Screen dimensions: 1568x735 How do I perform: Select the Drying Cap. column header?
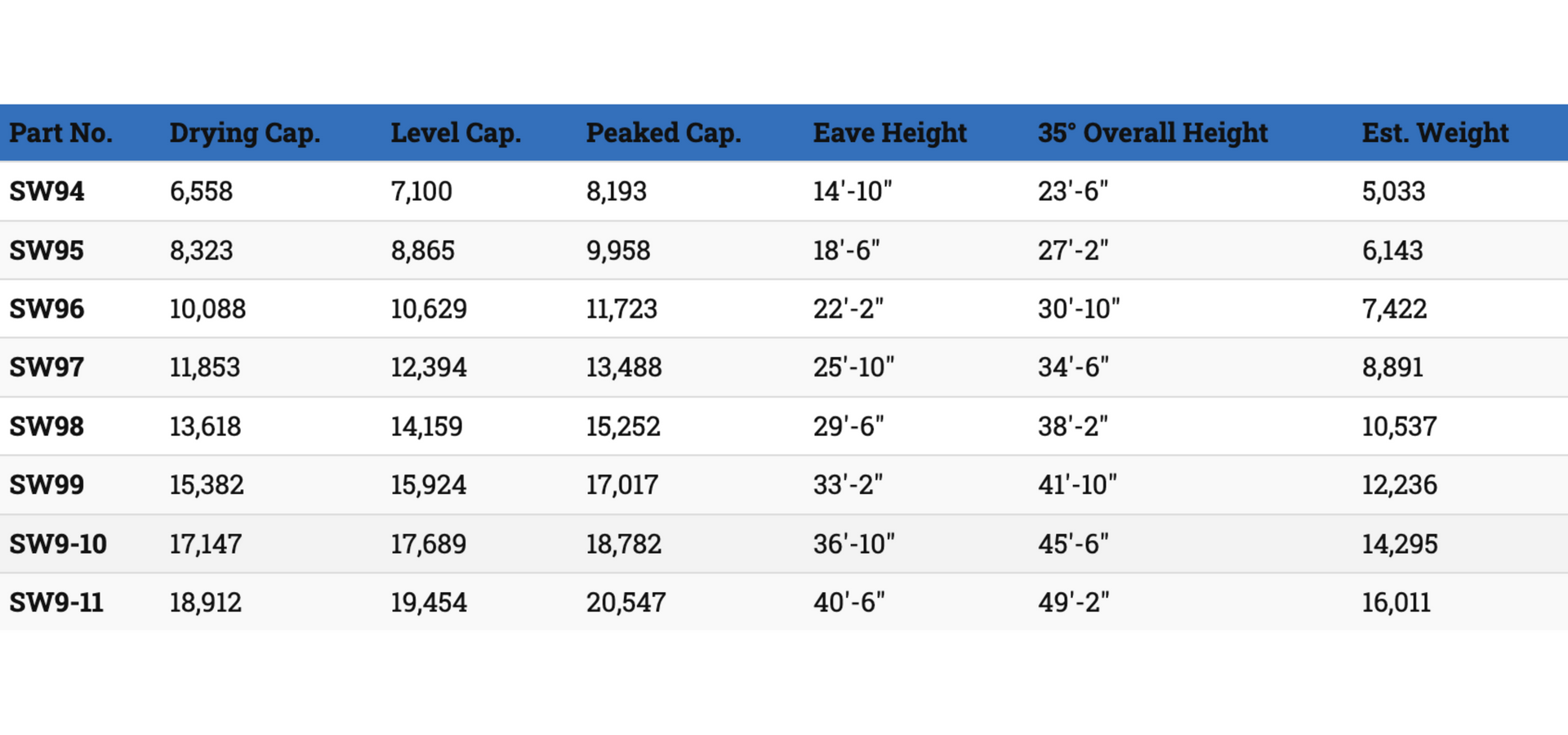[245, 133]
